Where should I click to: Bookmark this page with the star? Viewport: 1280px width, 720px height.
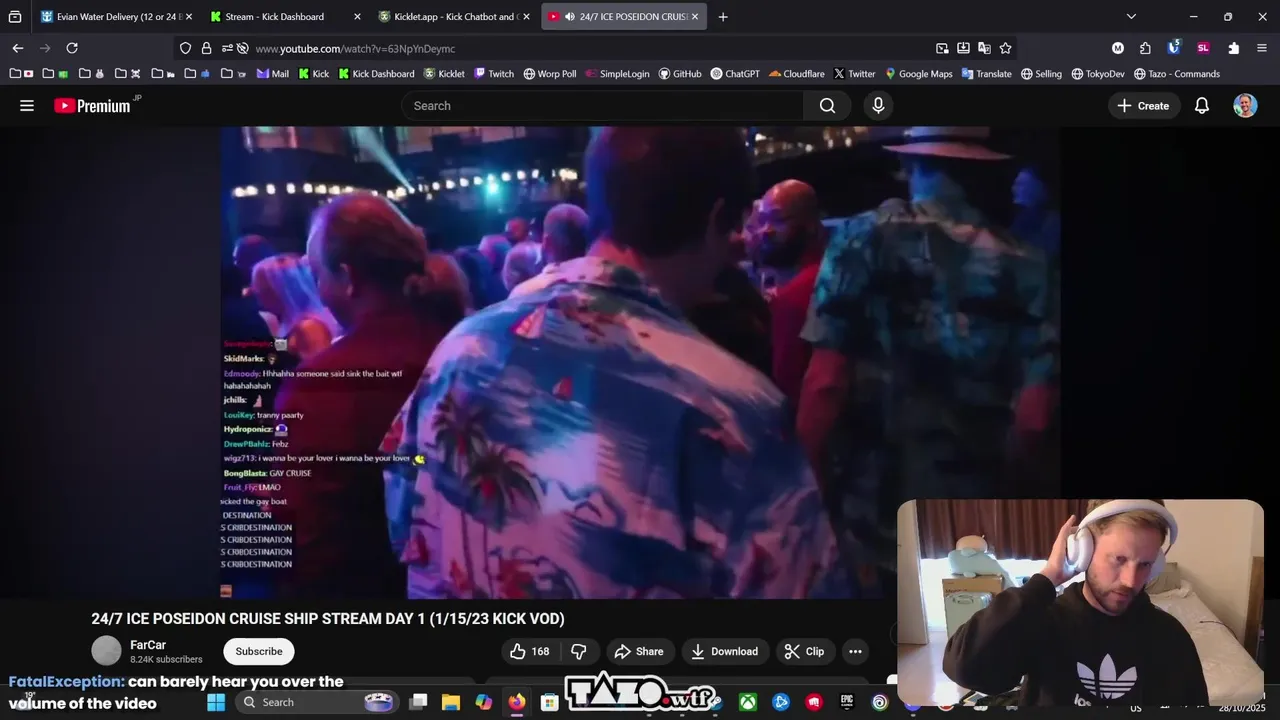pos(1005,48)
